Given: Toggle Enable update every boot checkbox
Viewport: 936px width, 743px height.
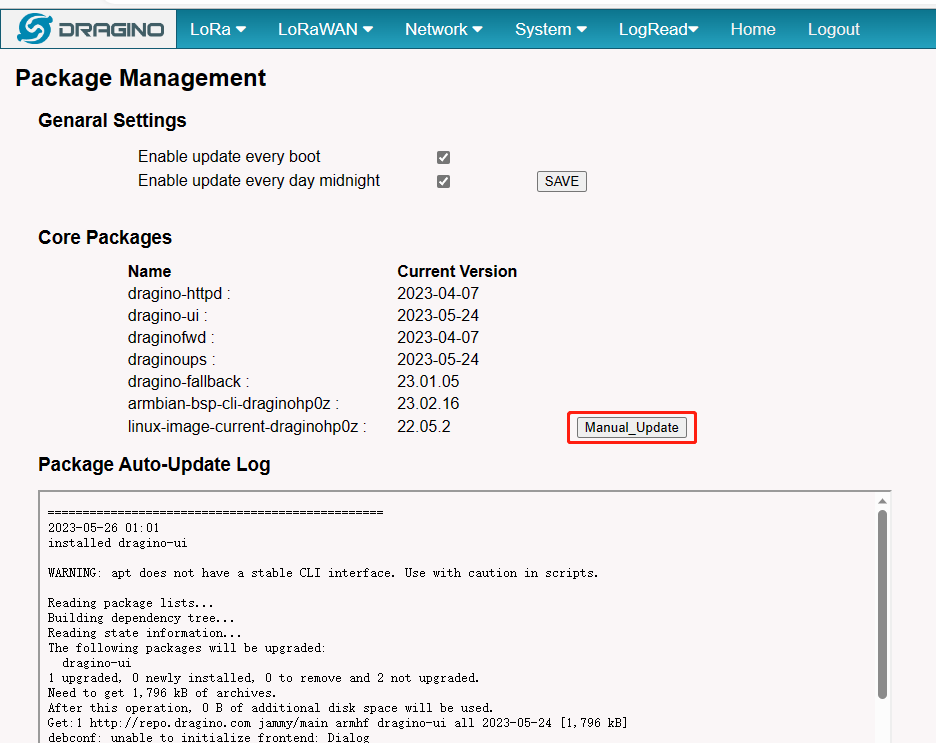Looking at the screenshot, I should (443, 157).
